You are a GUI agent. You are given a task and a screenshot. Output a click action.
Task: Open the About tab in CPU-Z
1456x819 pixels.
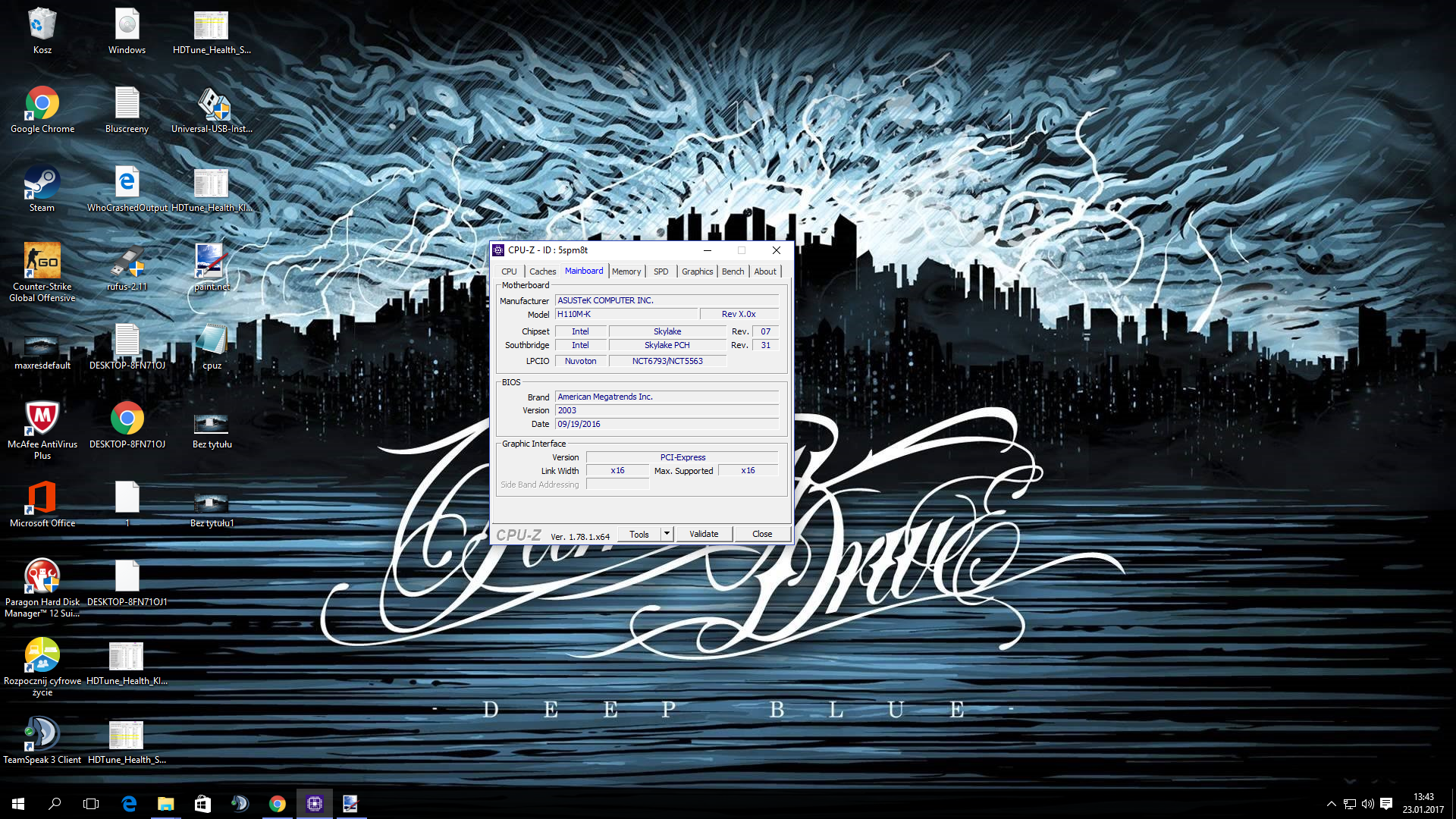point(765,271)
